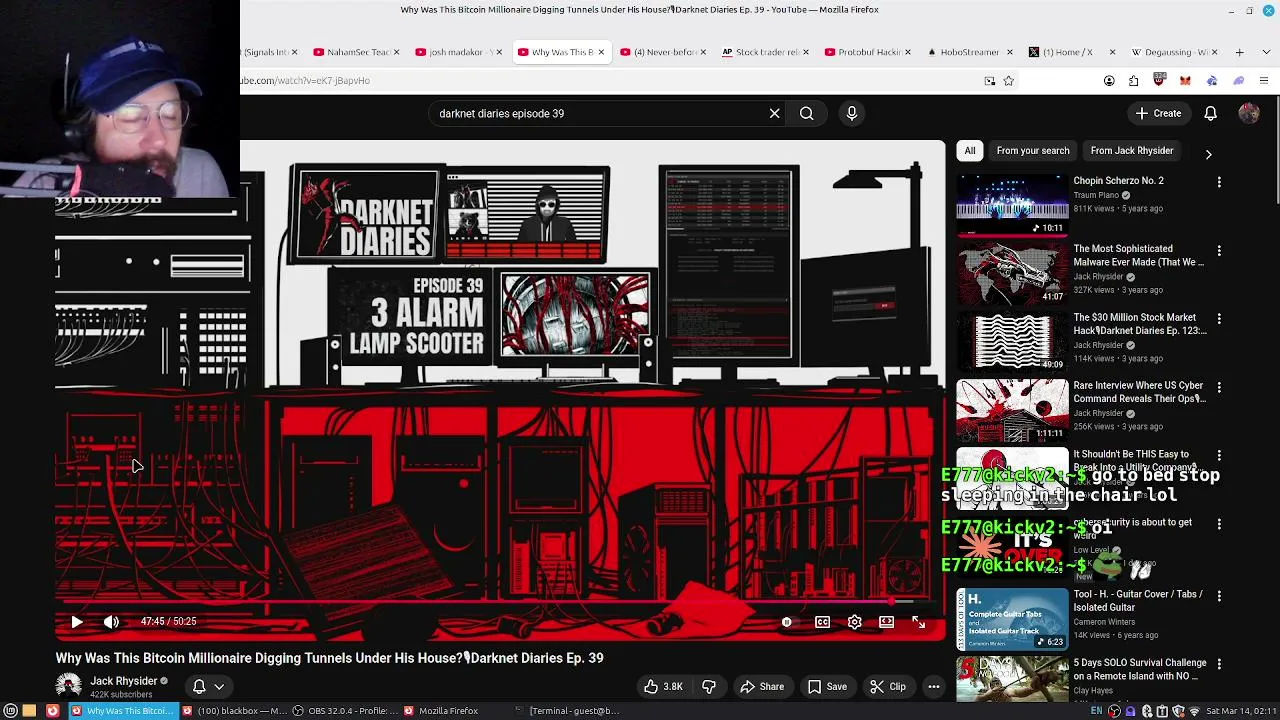Select the All filter chip
Screen dimensions: 1280x720
[970, 151]
